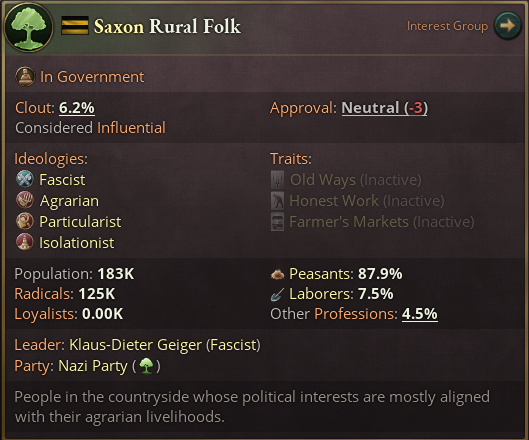Screen dimensions: 529x440
Task: Open Interest Group via arrow button
Action: 507,26
